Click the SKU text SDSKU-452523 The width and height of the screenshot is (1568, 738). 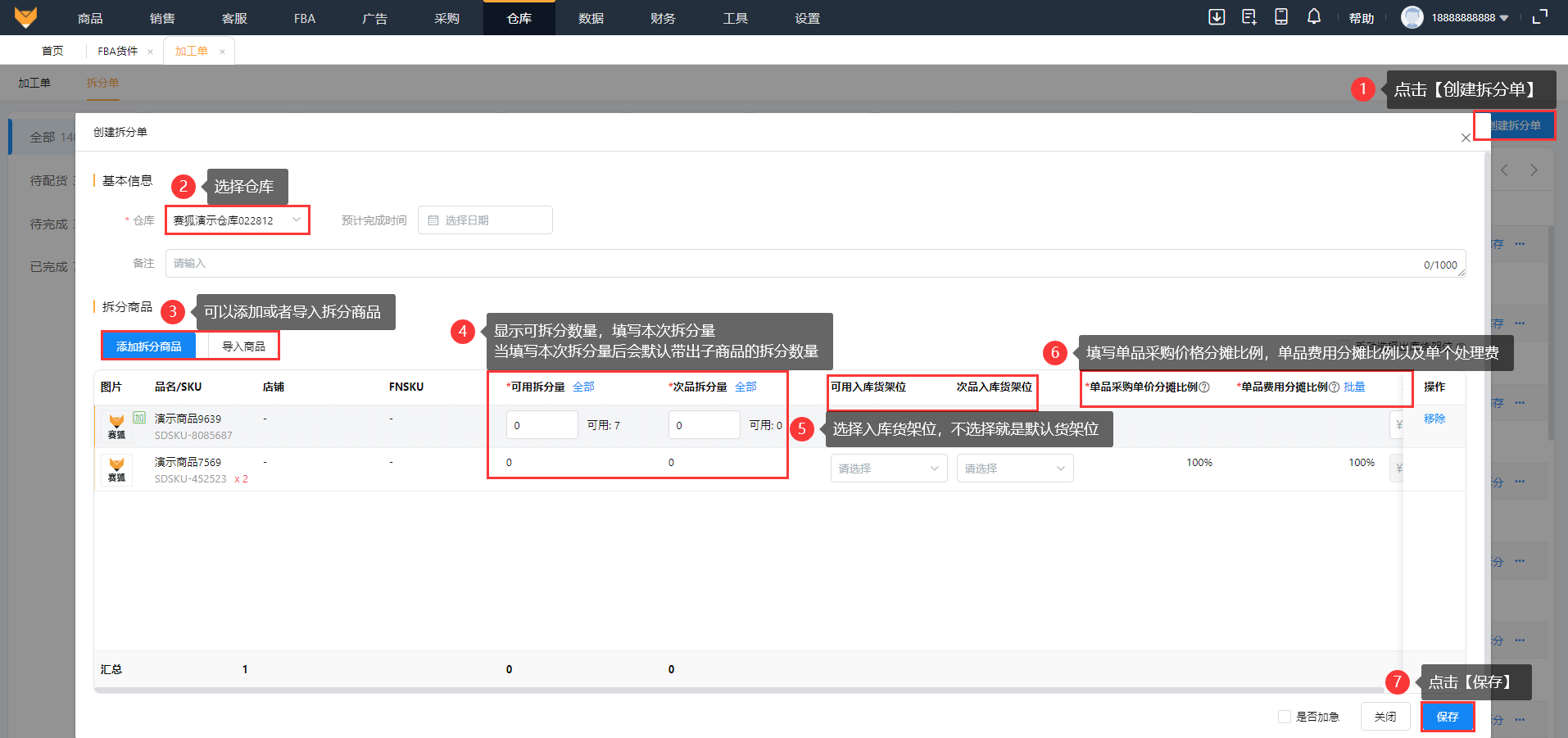(x=191, y=479)
